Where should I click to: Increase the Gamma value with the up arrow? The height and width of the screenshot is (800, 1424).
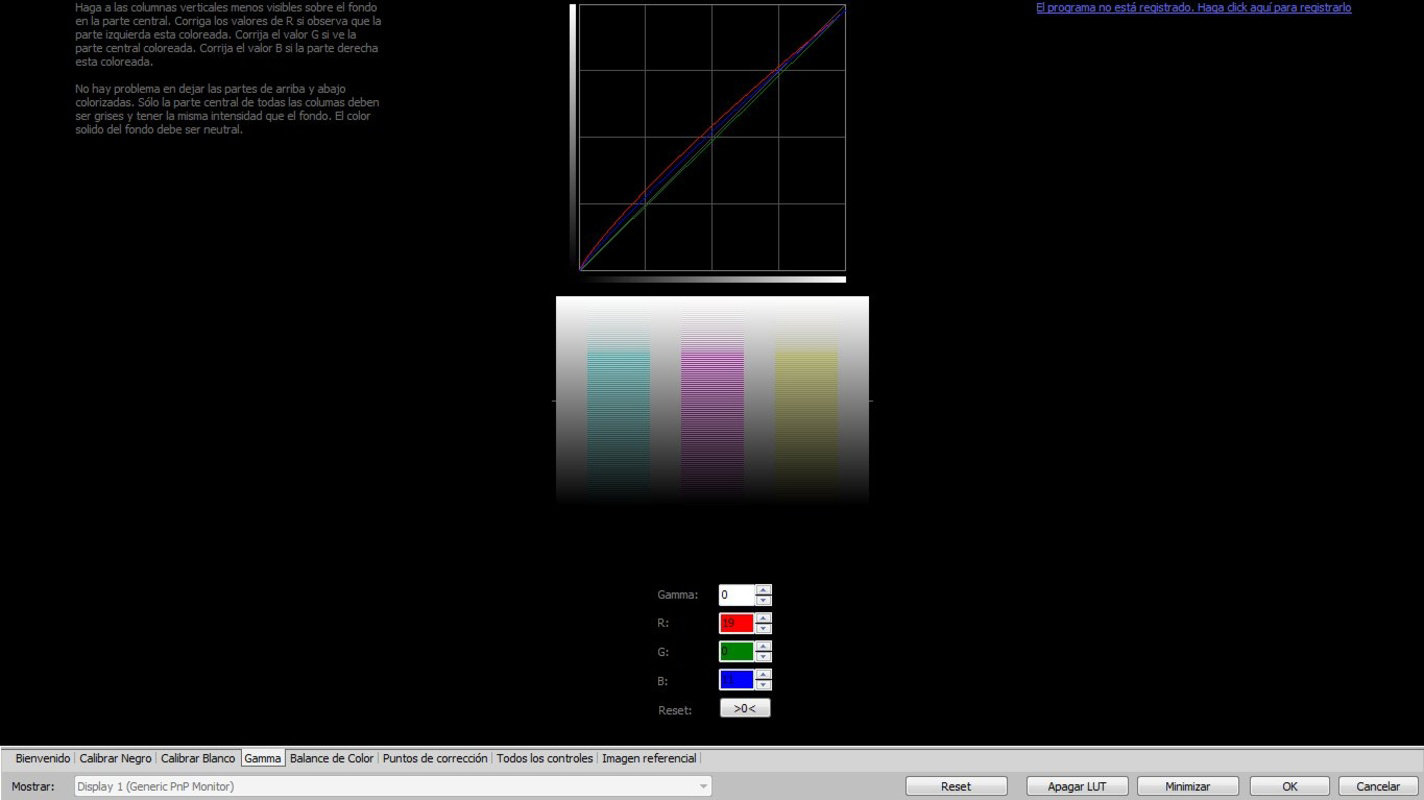point(764,590)
